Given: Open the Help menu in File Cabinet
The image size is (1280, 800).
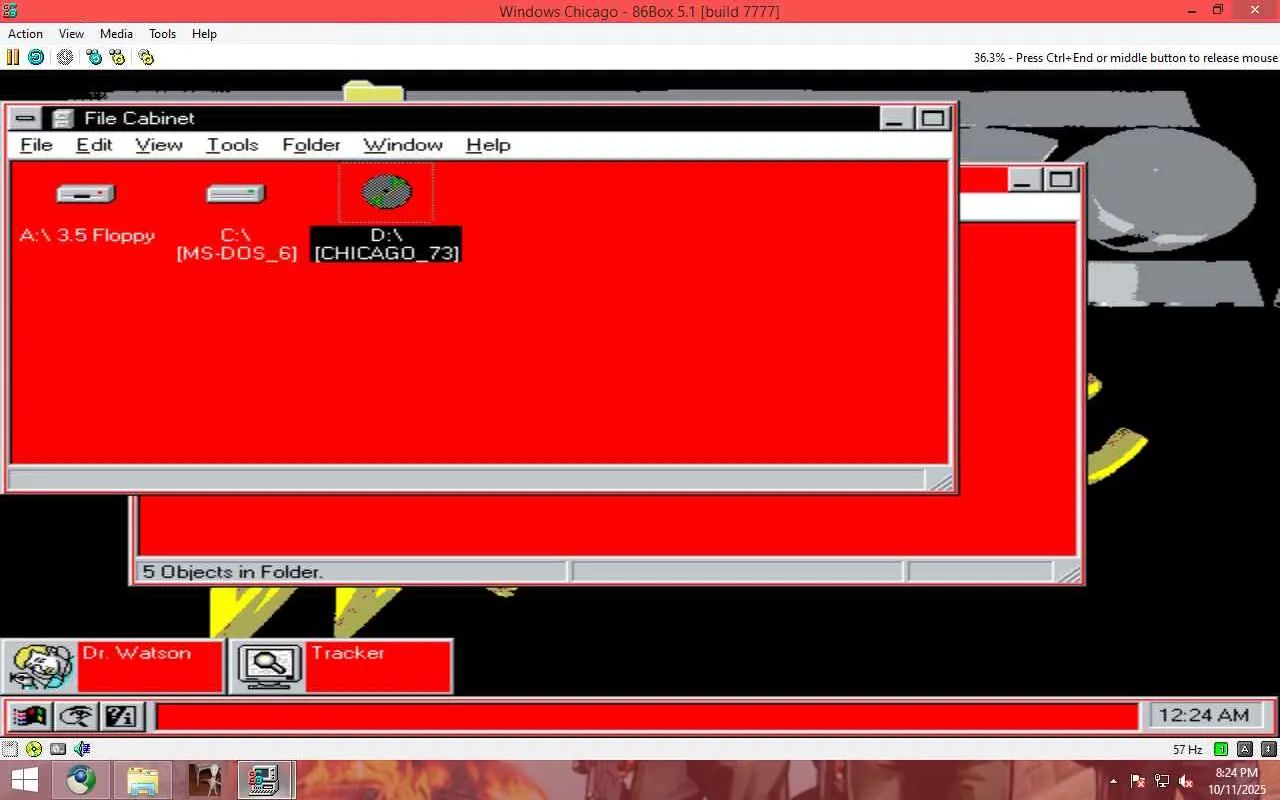Looking at the screenshot, I should 488,145.
